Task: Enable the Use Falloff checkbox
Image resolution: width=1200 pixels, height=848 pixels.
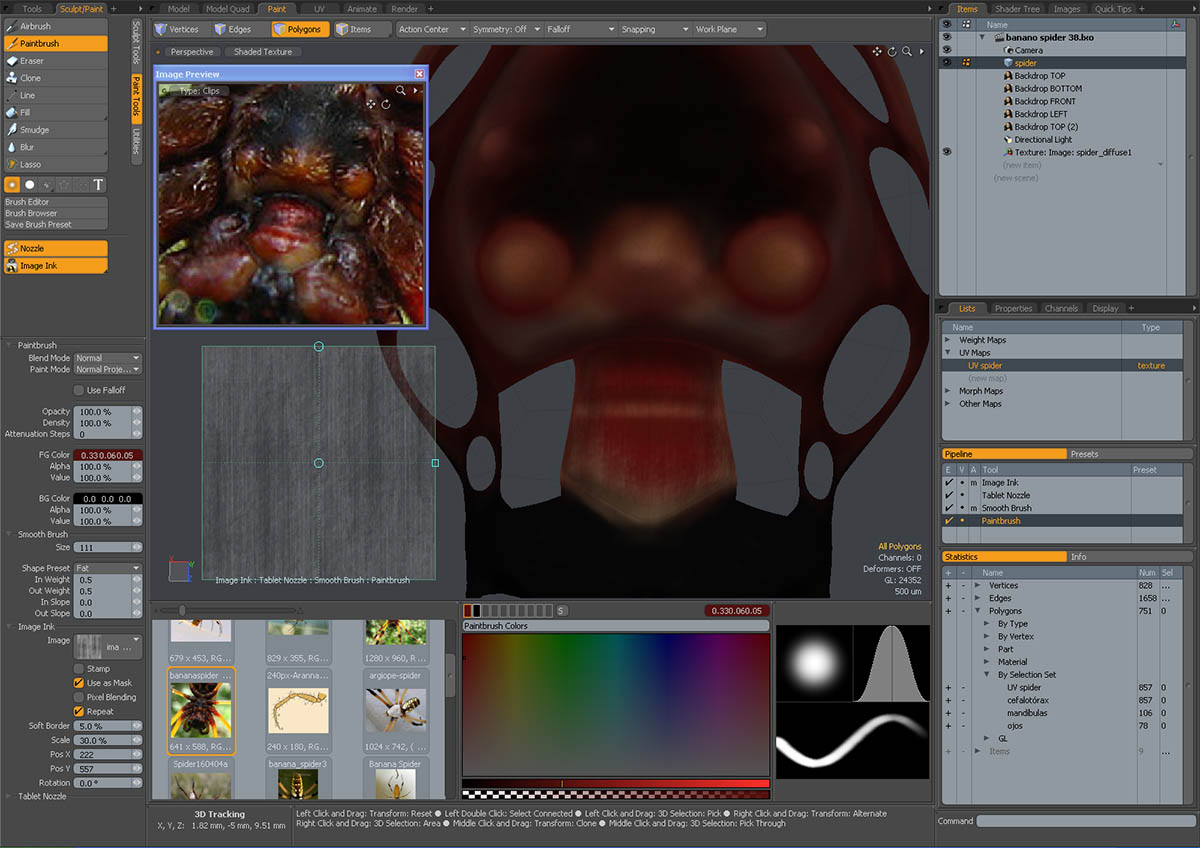Action: (x=79, y=390)
